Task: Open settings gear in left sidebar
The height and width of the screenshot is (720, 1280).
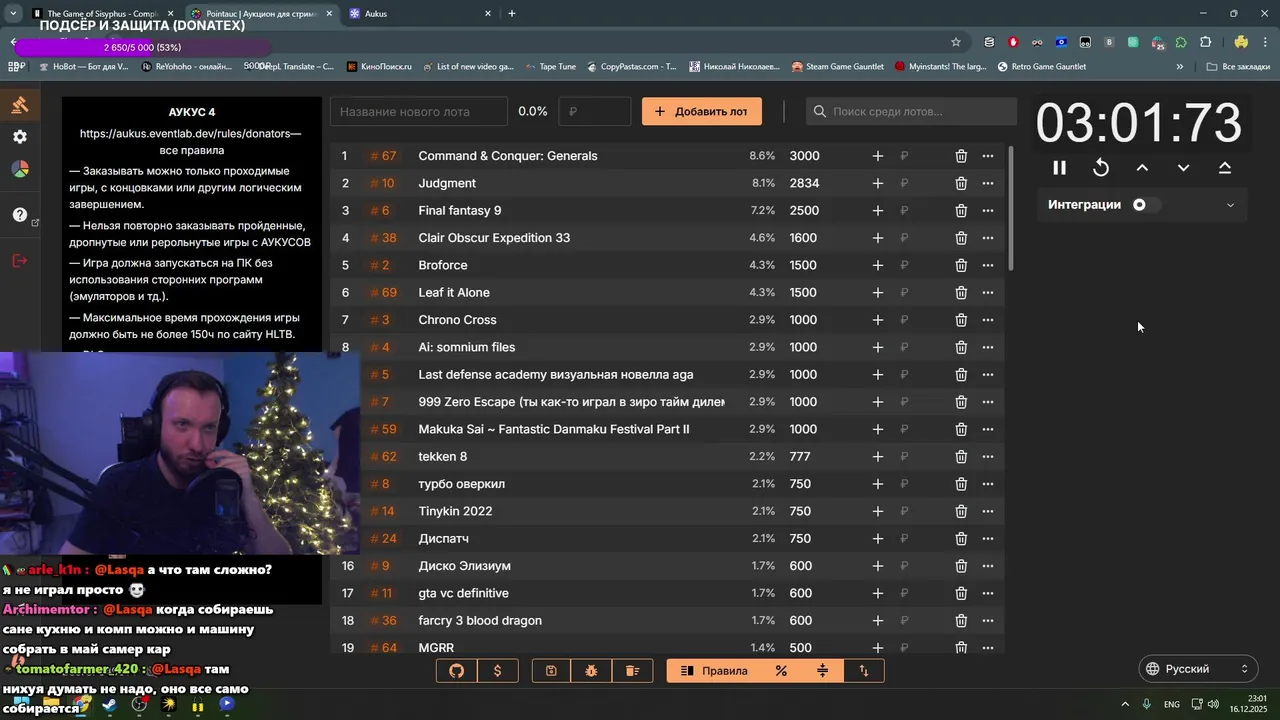Action: 20,137
